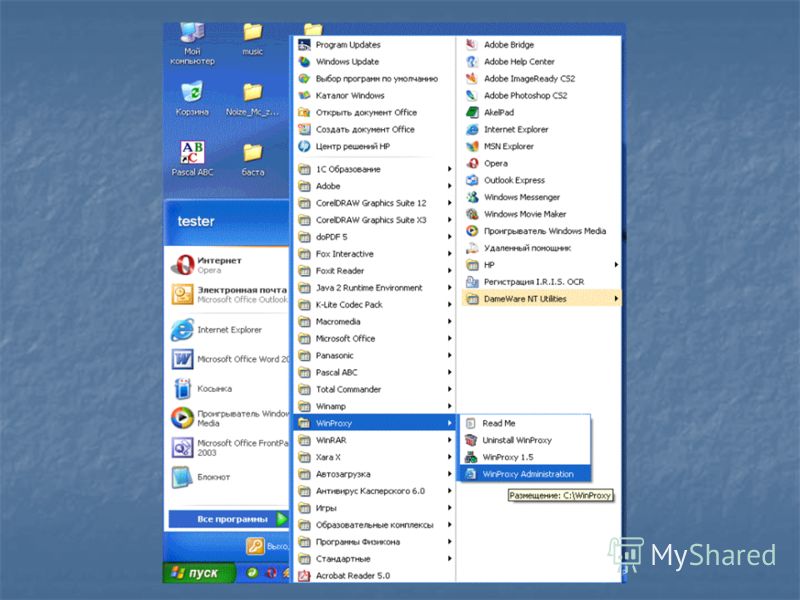This screenshot has width=800, height=600.
Task: Click the Выход log off button
Action: 266,546
